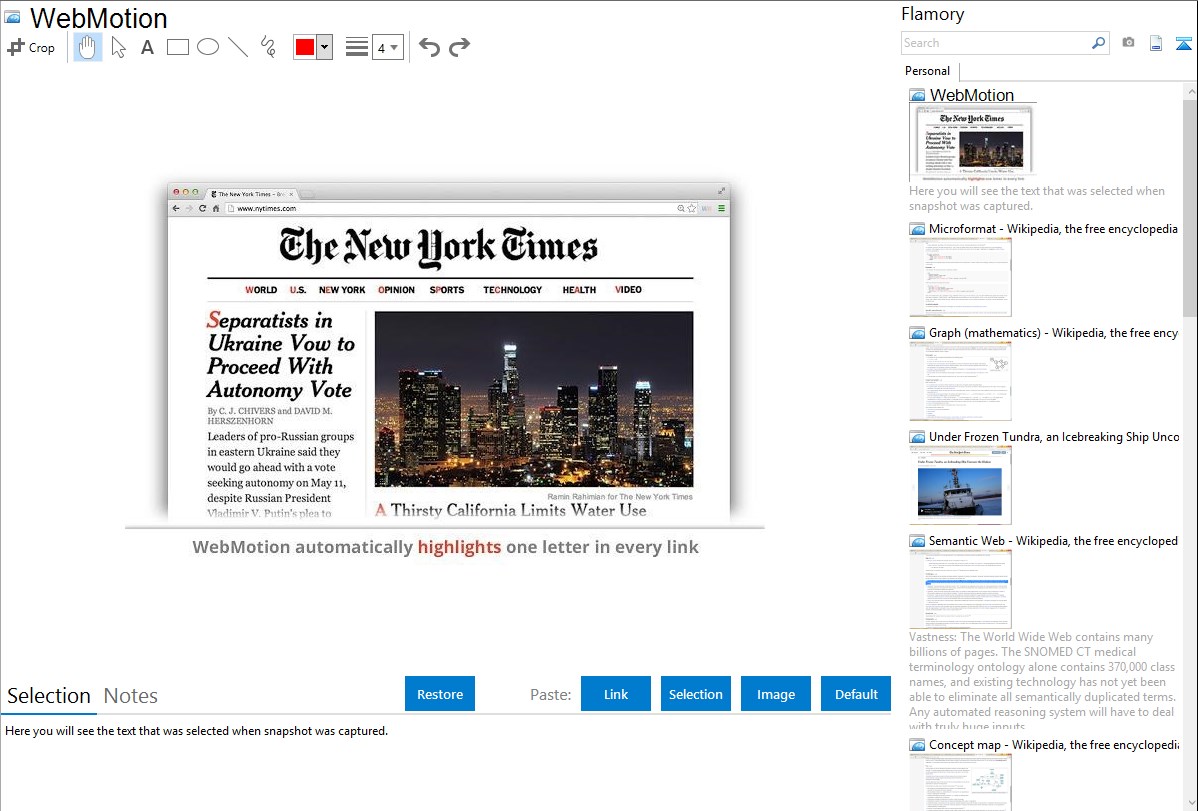Open the Graph (mathematics) snapshot thumbnail
Screen dimensions: 1198x811
coord(960,381)
